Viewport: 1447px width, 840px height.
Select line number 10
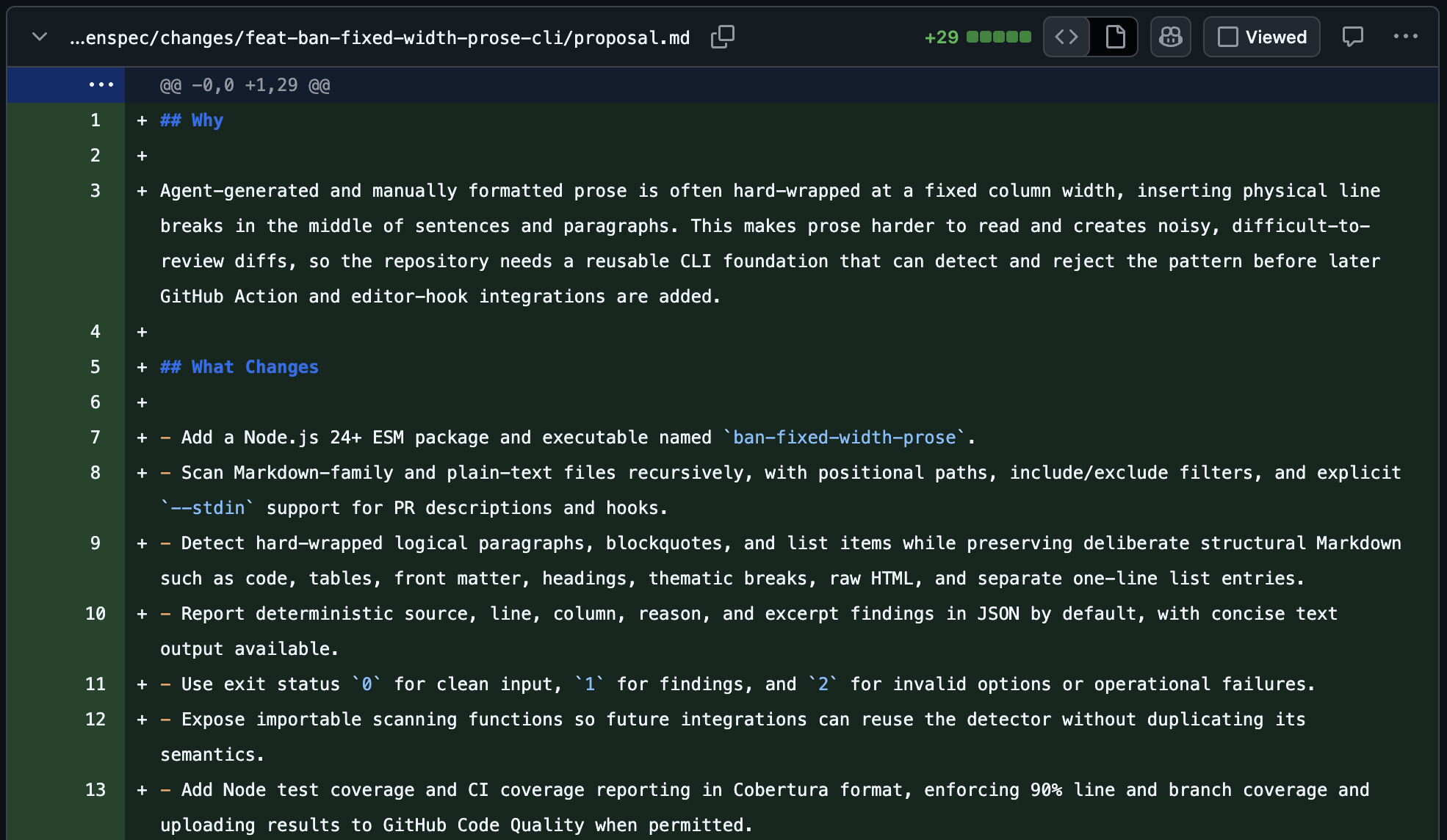(95, 614)
